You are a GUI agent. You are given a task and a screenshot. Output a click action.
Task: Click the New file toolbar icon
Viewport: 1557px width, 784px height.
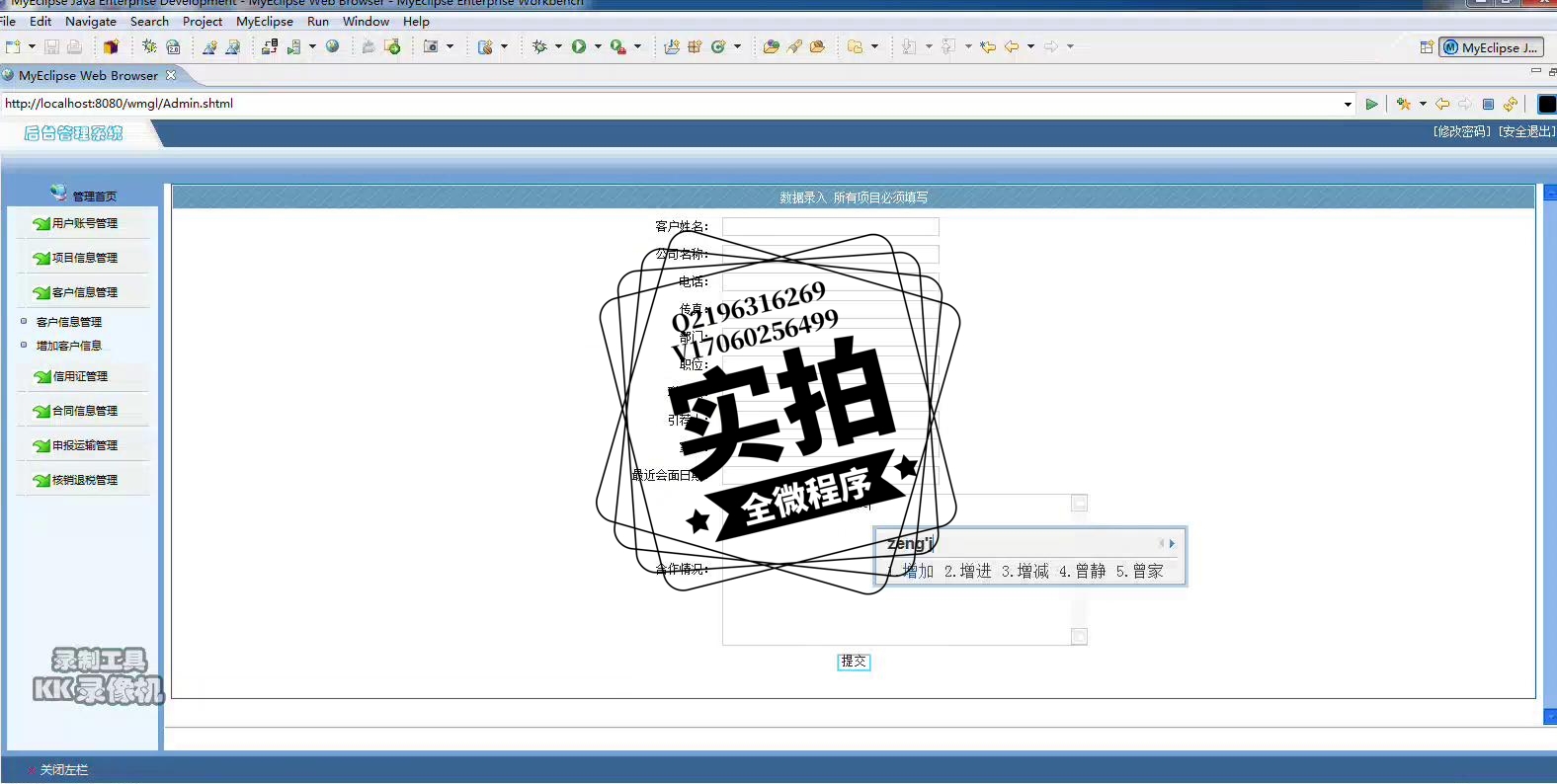[13, 46]
